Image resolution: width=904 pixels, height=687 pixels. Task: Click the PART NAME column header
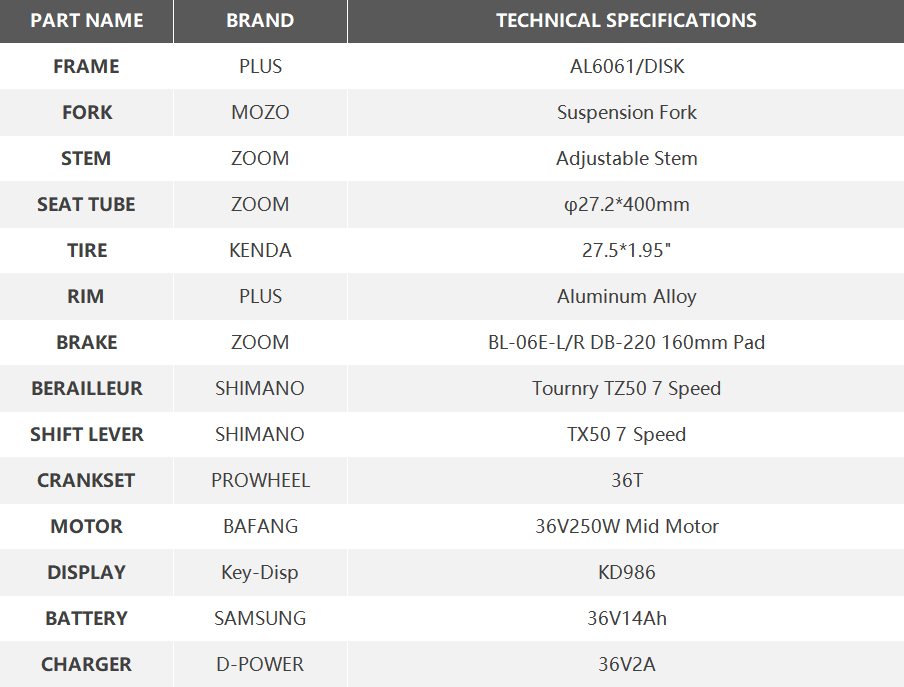tap(87, 21)
